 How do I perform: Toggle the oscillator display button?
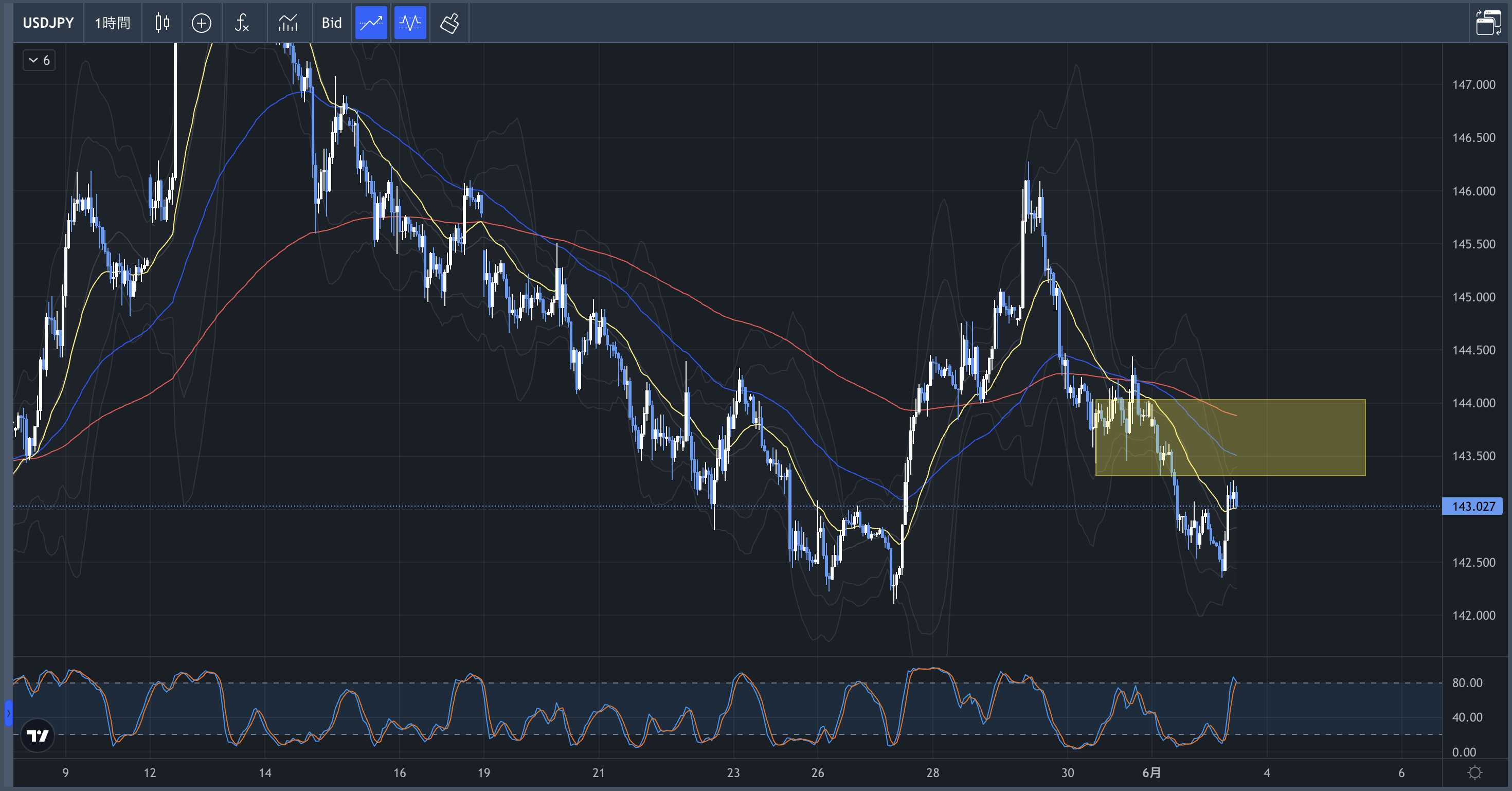click(410, 23)
